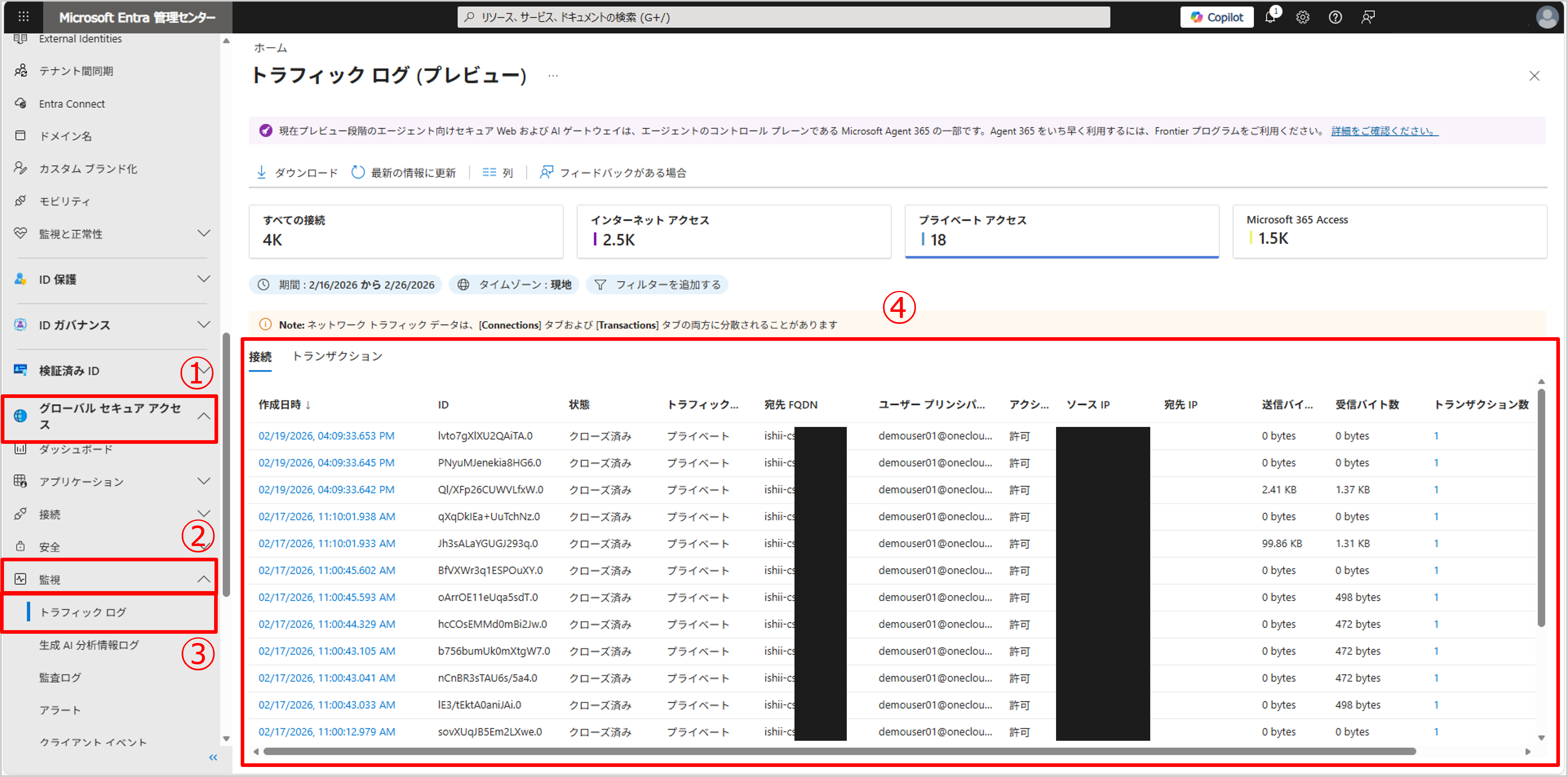Open the columns (列) selector icon
The width and height of the screenshot is (1568, 777).
(x=489, y=172)
